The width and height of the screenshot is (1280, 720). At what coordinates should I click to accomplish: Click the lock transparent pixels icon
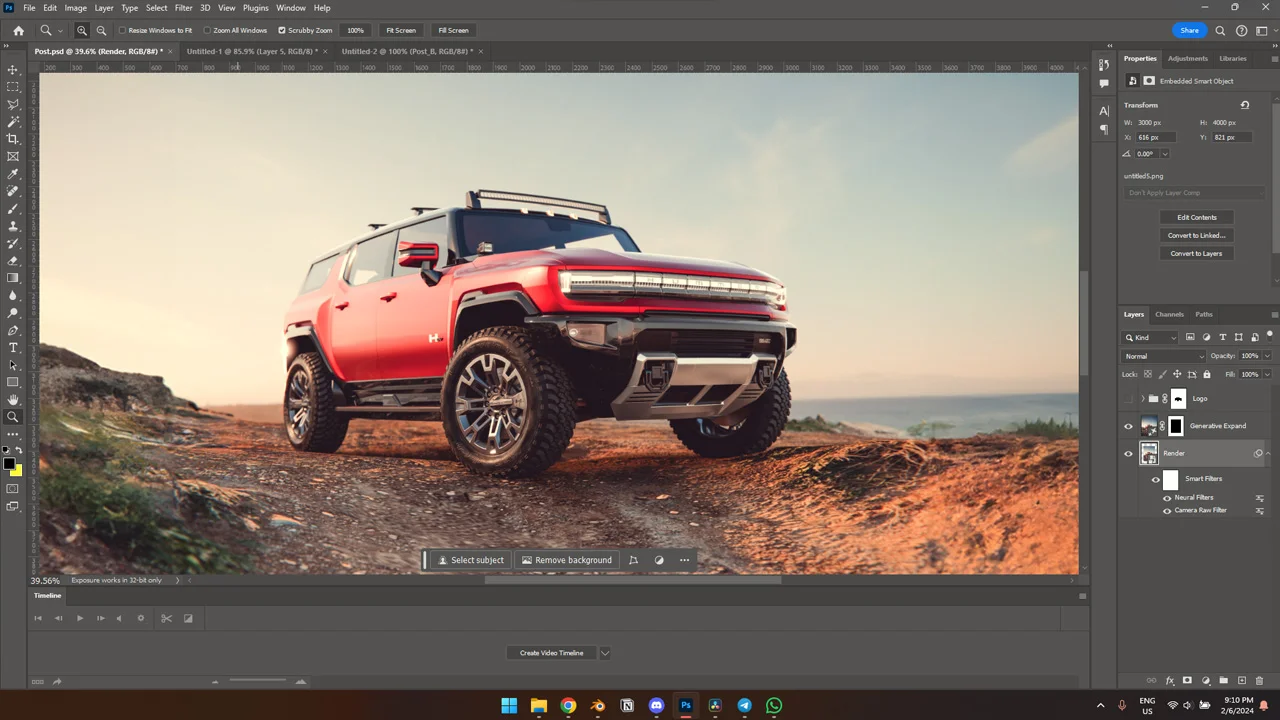click(1147, 374)
